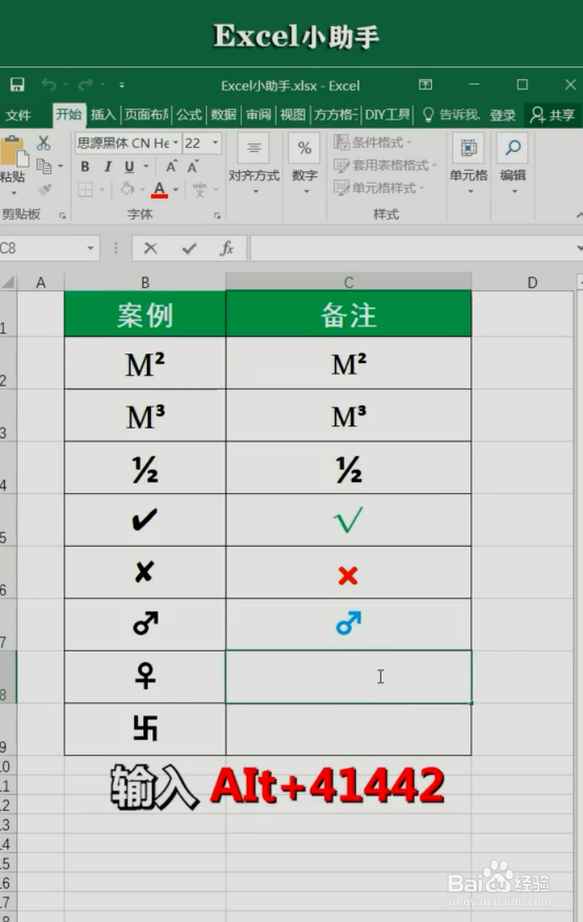This screenshot has width=583, height=922.
Task: Click the red Font Color A swatch
Action: [x=159, y=189]
